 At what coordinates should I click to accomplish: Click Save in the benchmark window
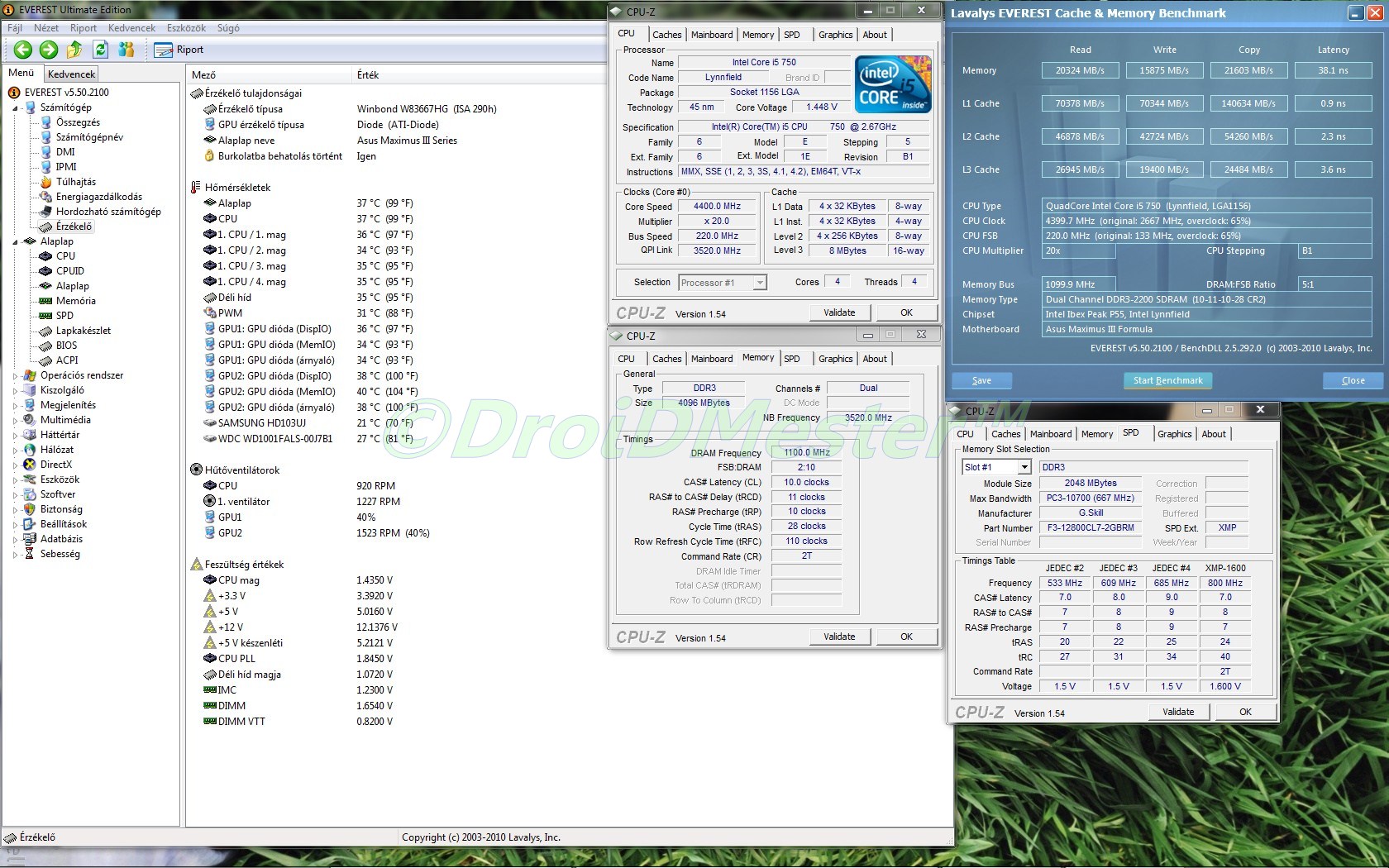(x=981, y=380)
